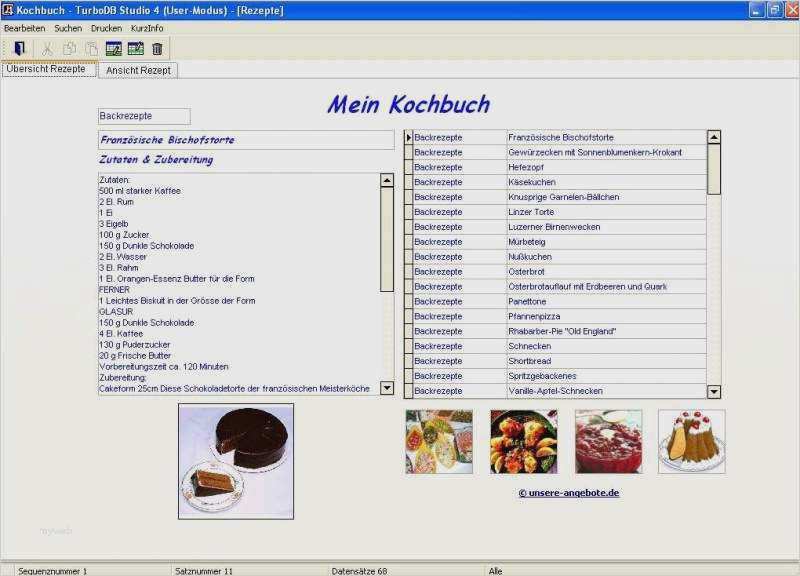
Task: Open the Drucken menu
Action: 106,29
